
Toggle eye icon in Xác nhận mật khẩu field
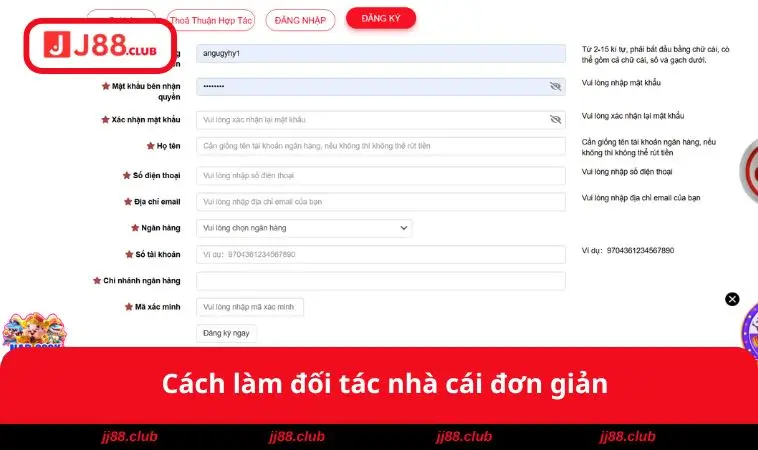555,119
